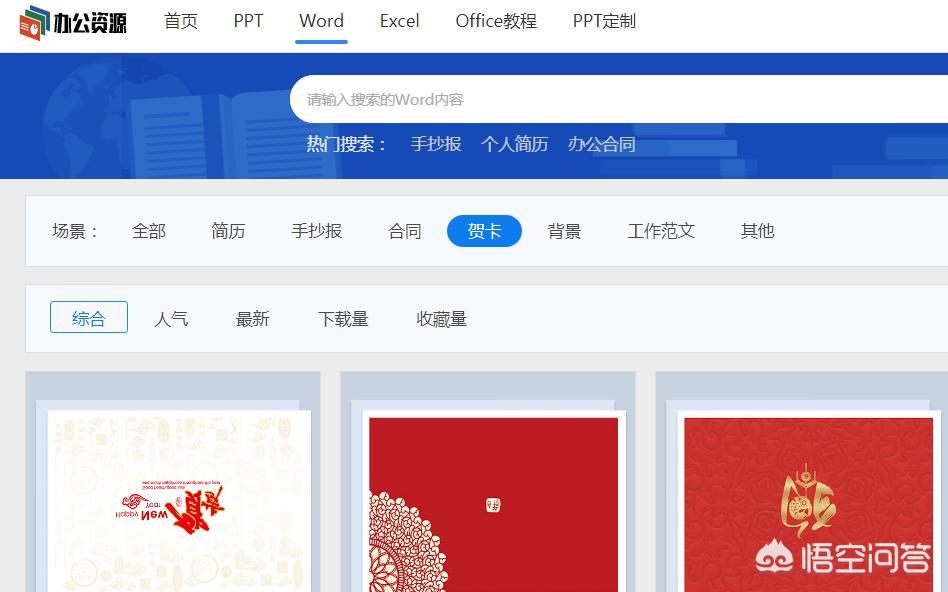Select the 其他 scene filter
Image resolution: width=948 pixels, height=592 pixels.
point(758,231)
